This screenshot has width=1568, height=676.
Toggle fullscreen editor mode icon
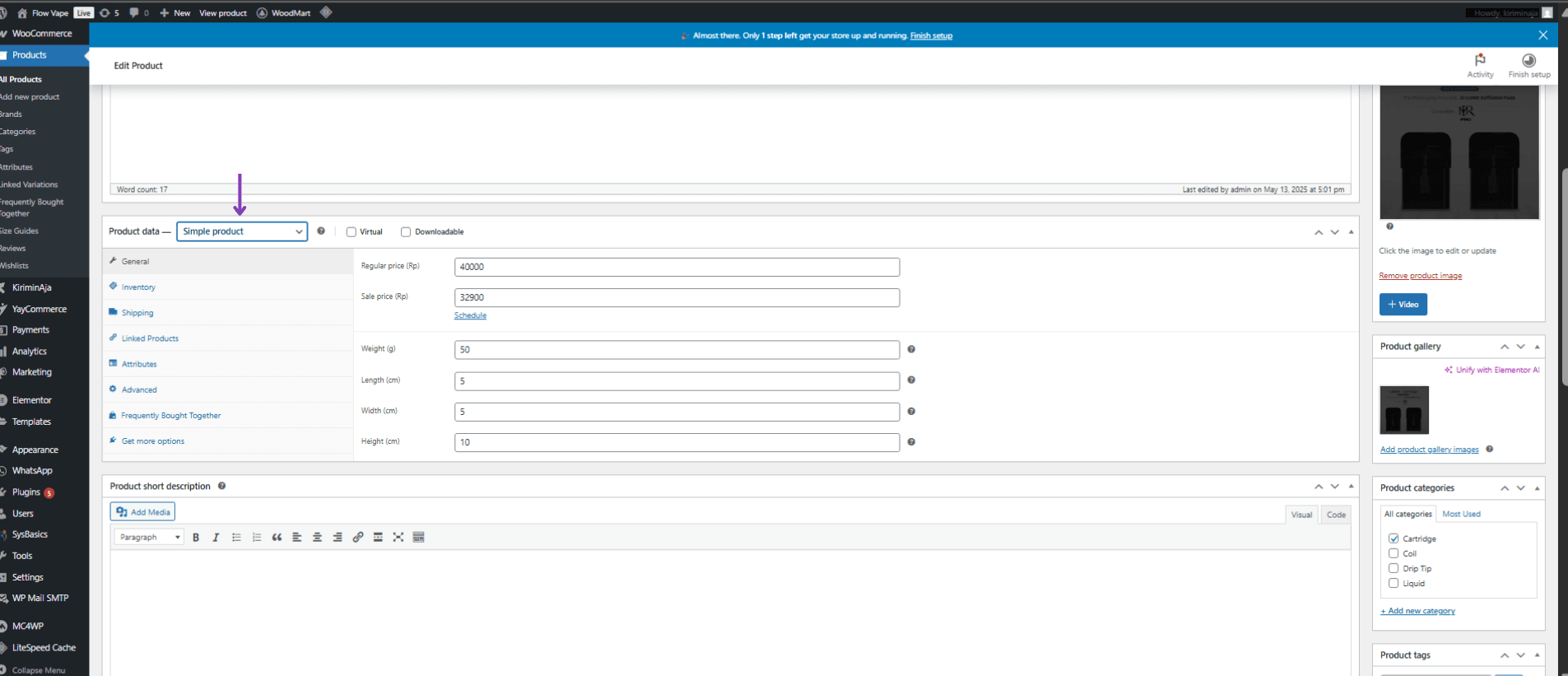click(x=398, y=537)
